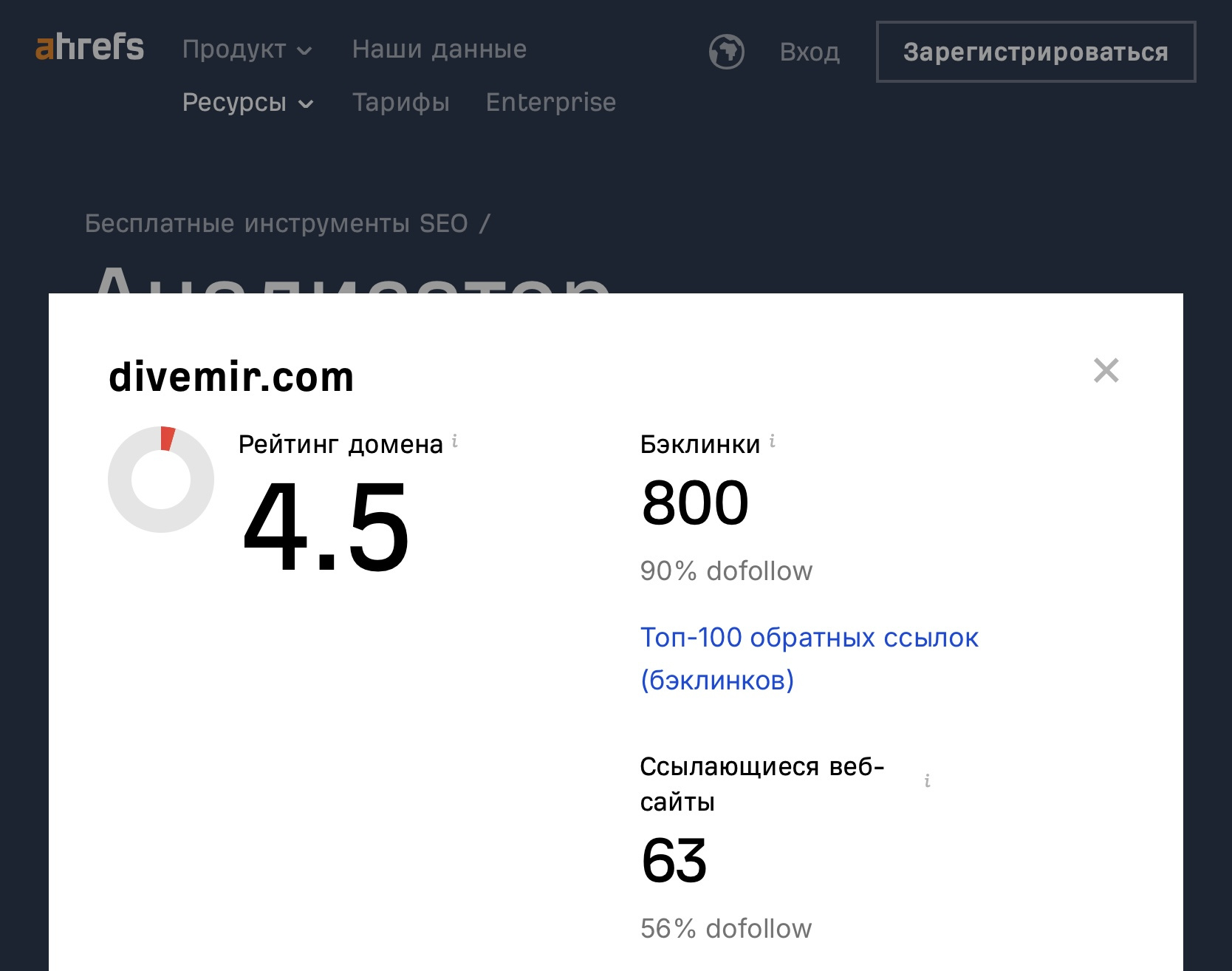Click the ahrefs logo
This screenshot has width=1232, height=971.
tap(89, 47)
